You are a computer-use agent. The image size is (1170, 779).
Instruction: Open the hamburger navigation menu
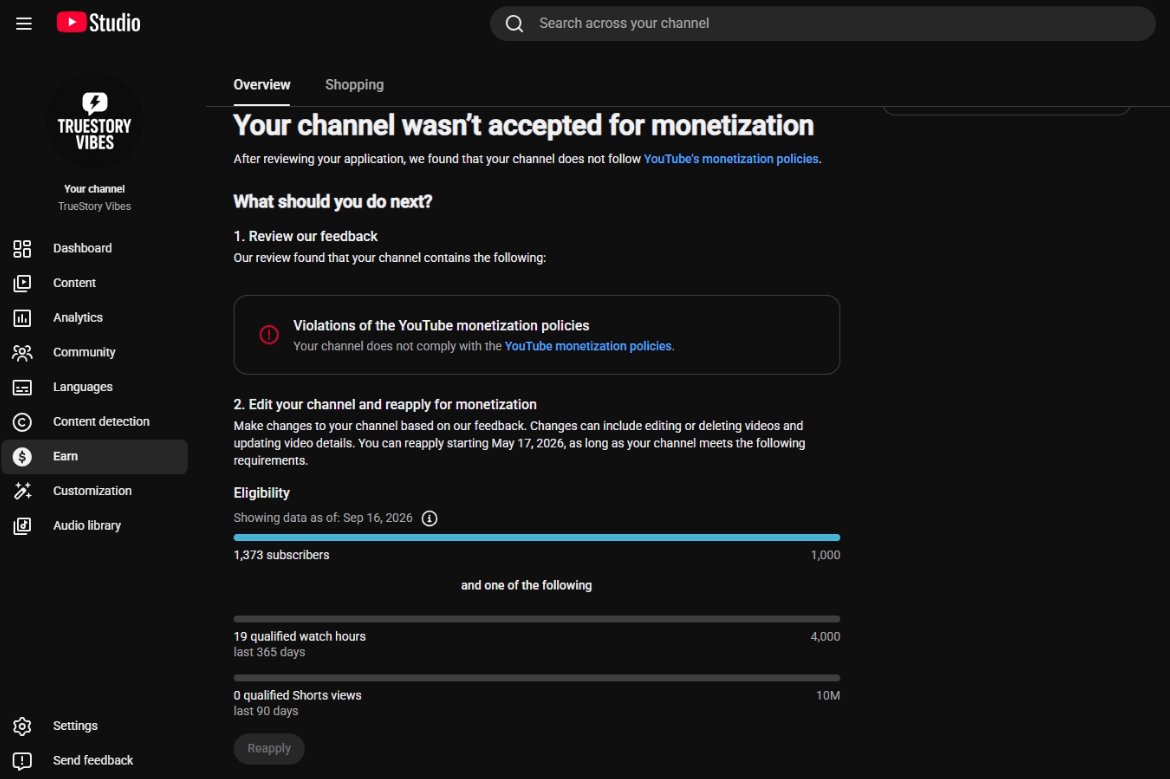pos(24,23)
